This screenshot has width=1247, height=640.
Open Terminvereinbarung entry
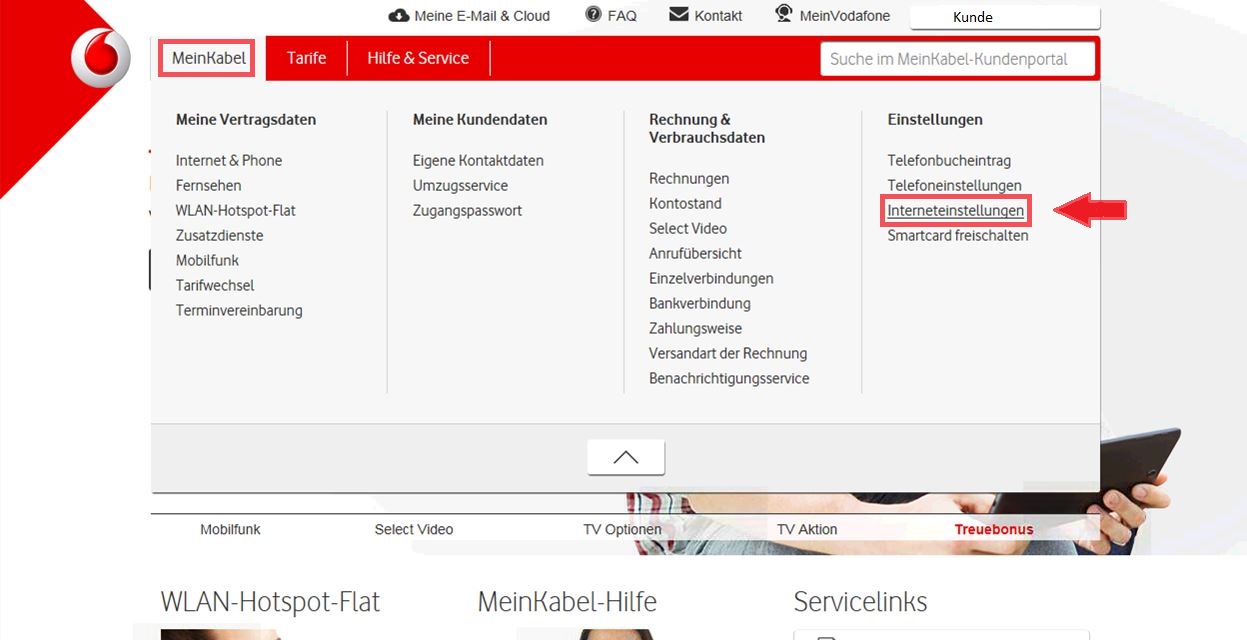click(239, 310)
